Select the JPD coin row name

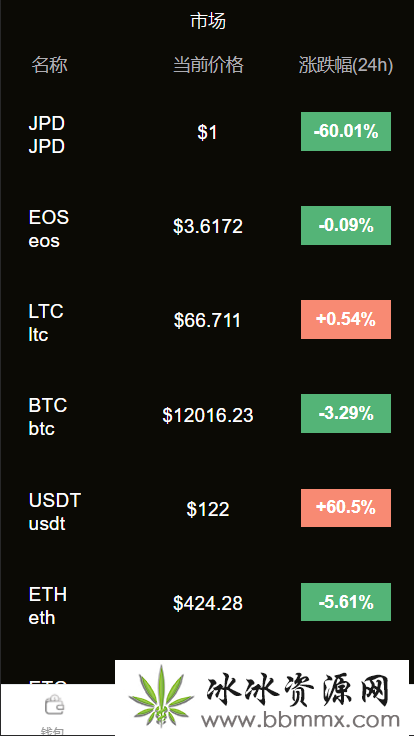(46, 135)
